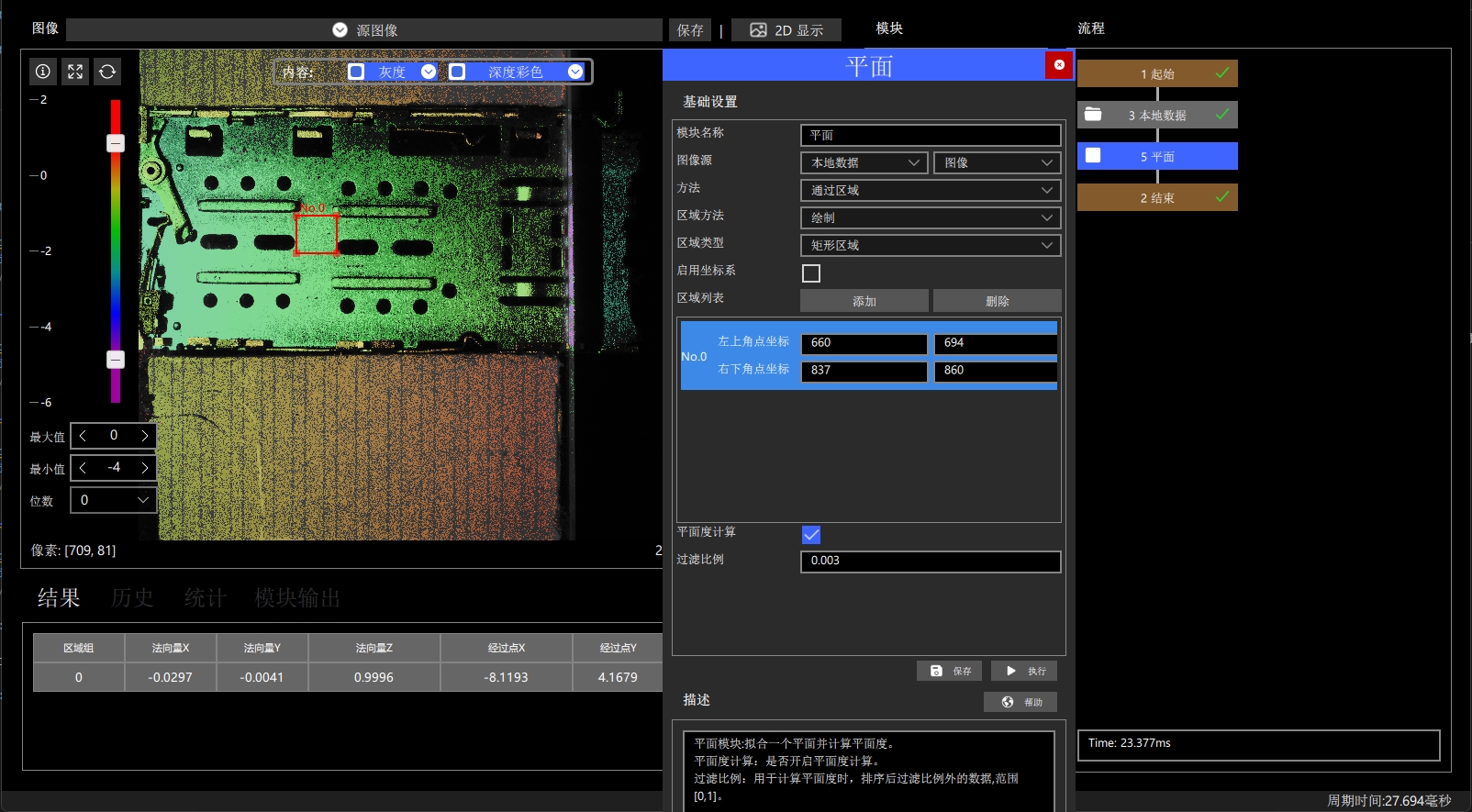
Task: Click the 删除 region button
Action: (x=998, y=301)
